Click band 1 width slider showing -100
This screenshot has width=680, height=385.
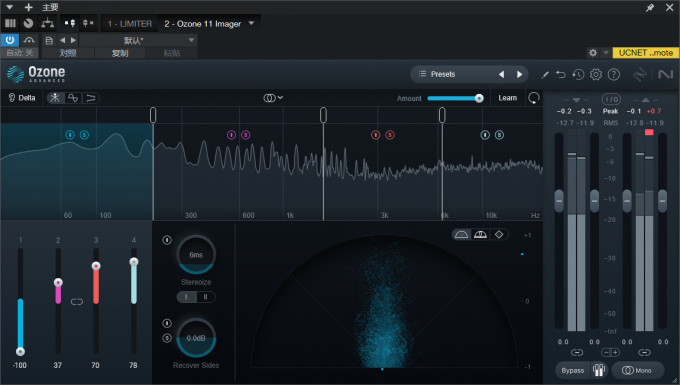(x=20, y=302)
